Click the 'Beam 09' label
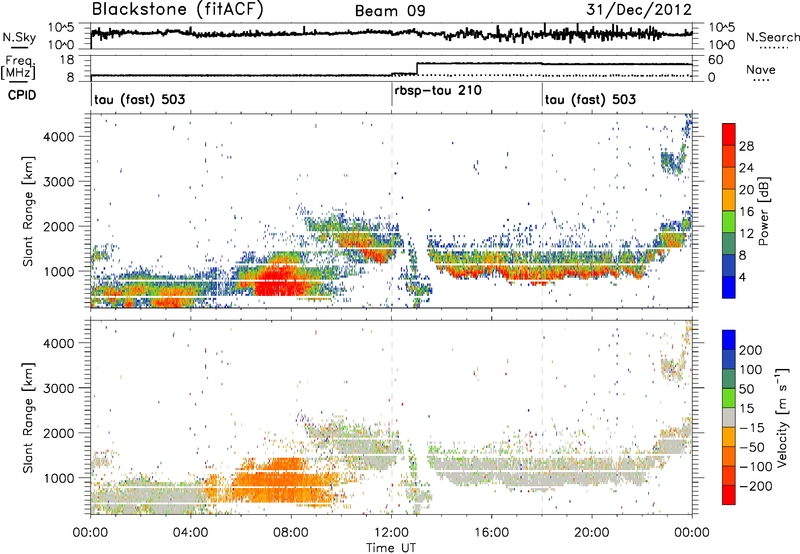 pyautogui.click(x=390, y=11)
